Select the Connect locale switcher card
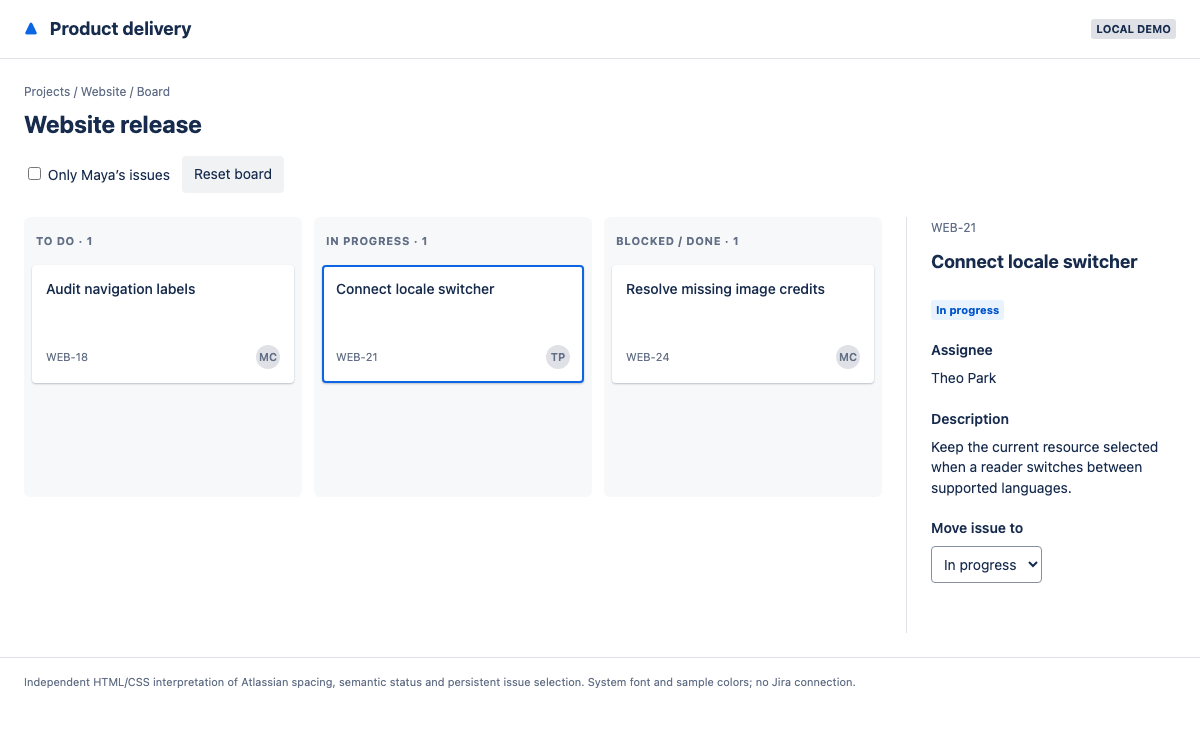The height and width of the screenshot is (750, 1200). [453, 324]
